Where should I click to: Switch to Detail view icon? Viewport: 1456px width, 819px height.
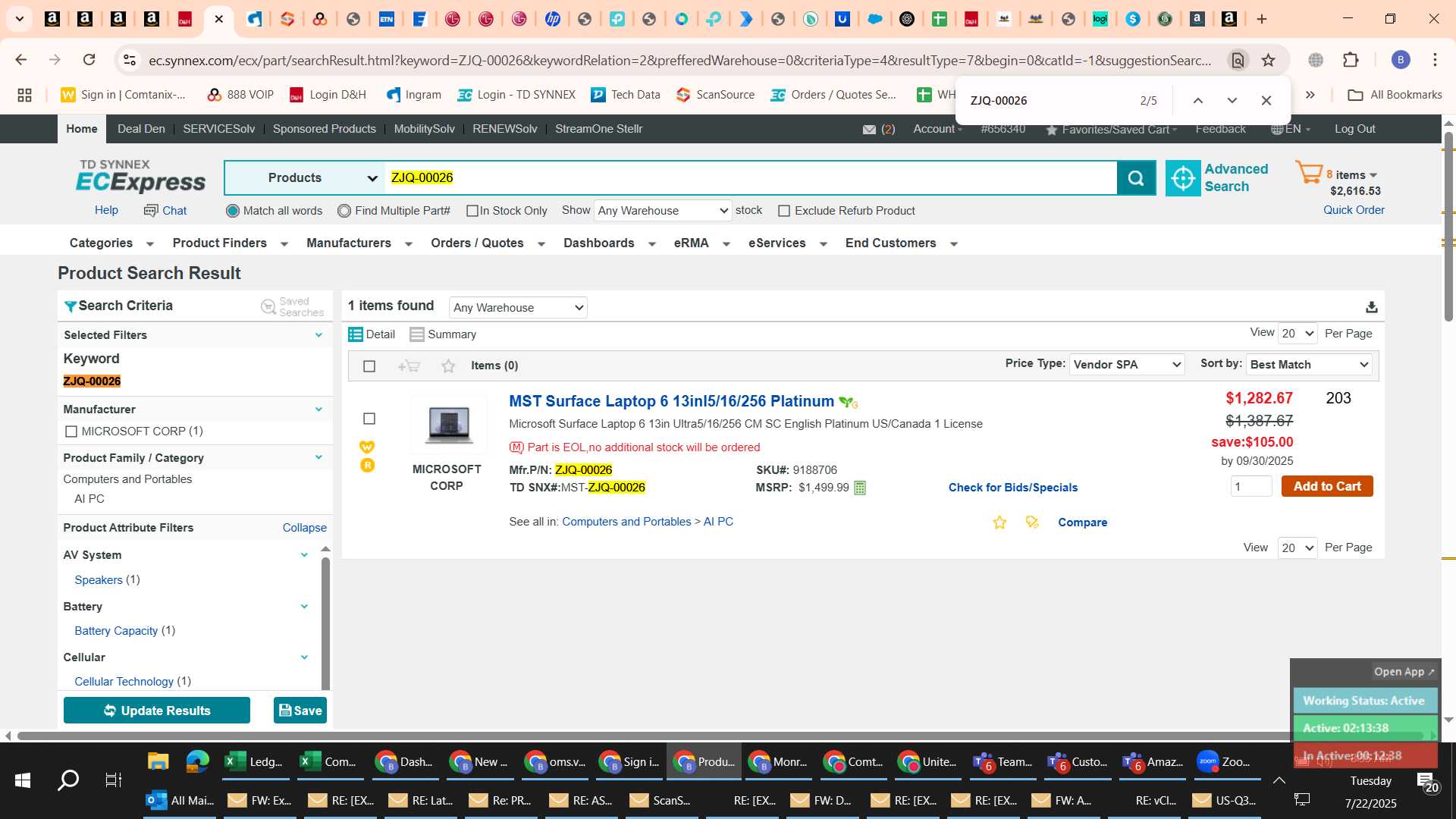point(355,334)
